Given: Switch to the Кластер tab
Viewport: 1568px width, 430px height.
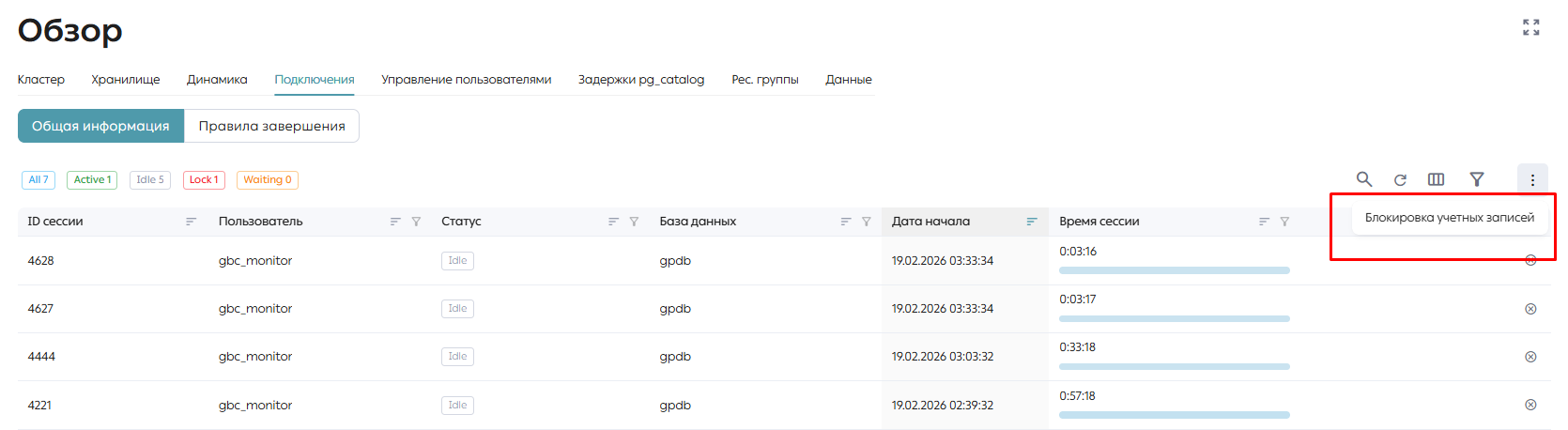Looking at the screenshot, I should click(41, 80).
